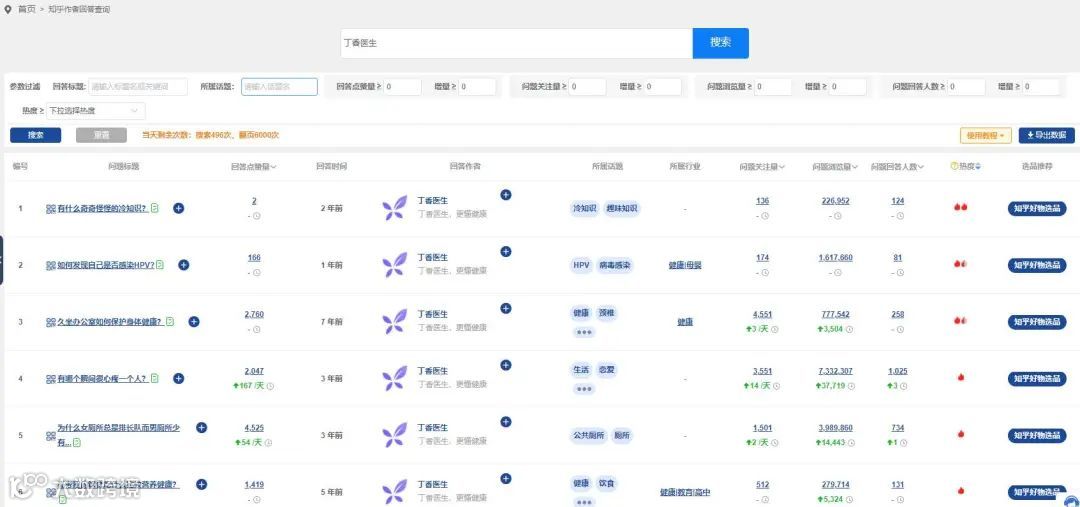Open the 使用教程 dropdown button
The height and width of the screenshot is (507, 1080).
tap(986, 136)
